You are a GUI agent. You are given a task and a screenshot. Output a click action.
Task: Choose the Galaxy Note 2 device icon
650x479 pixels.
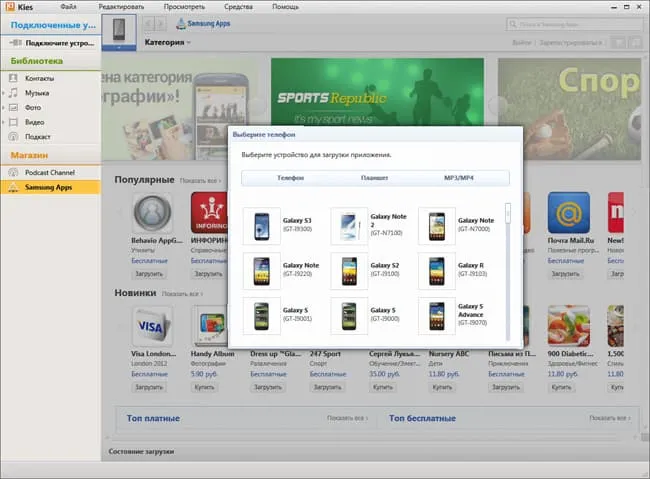click(349, 226)
